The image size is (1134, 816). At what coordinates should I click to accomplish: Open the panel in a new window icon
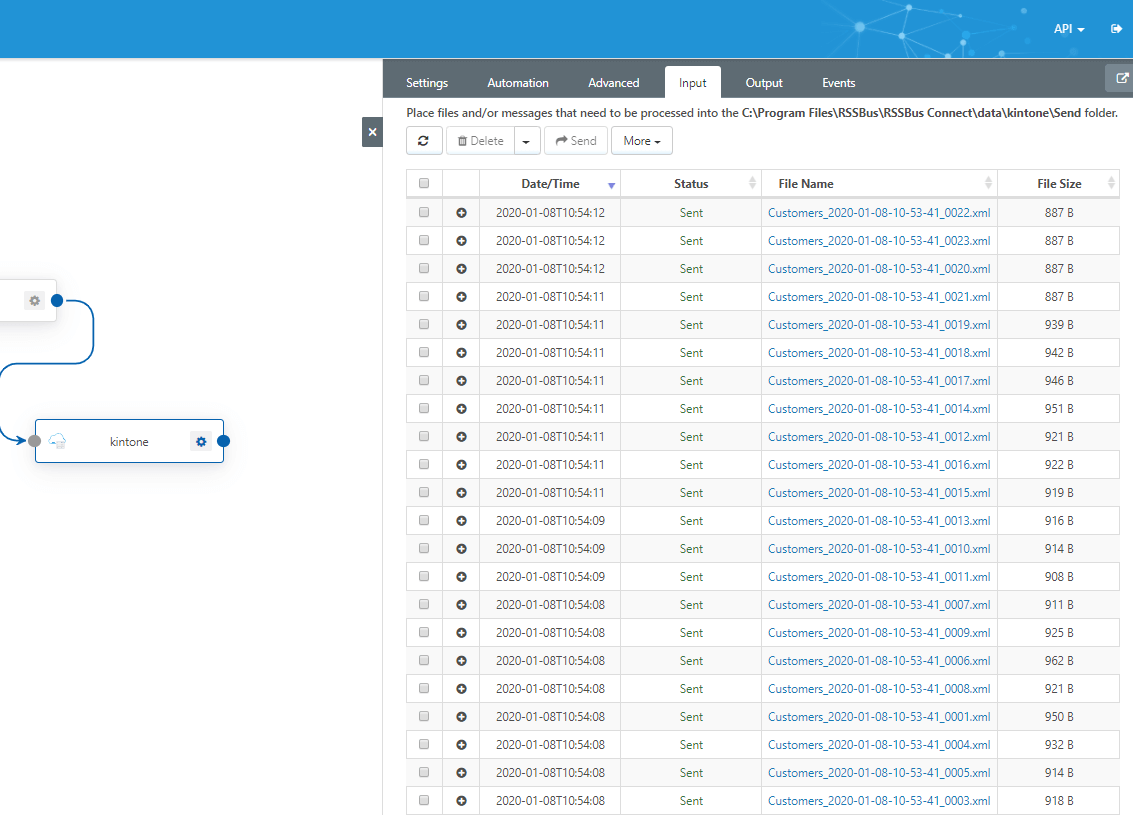(x=1122, y=78)
